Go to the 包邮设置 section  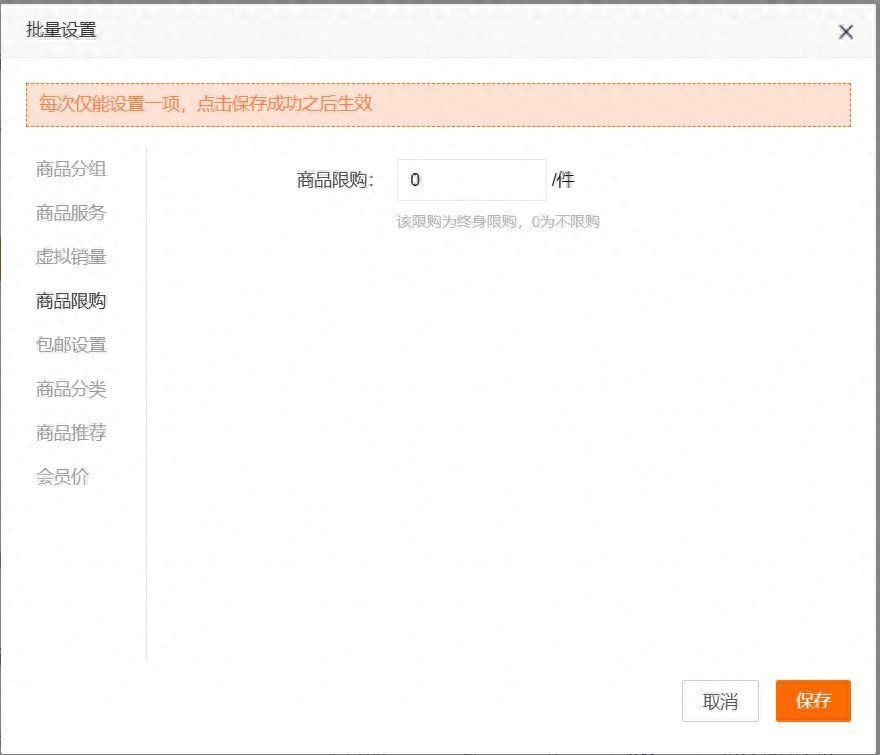71,345
